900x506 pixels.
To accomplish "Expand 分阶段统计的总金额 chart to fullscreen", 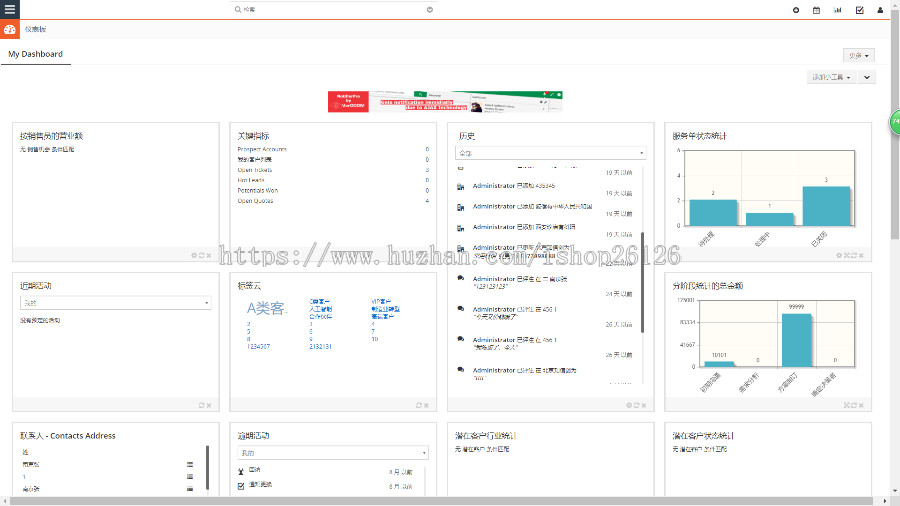I will pyautogui.click(x=847, y=405).
